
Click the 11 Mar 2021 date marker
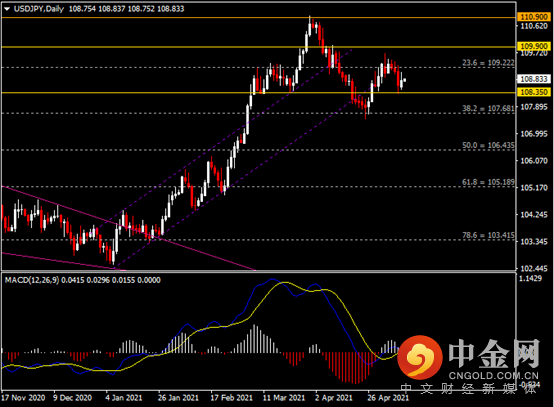point(284,398)
